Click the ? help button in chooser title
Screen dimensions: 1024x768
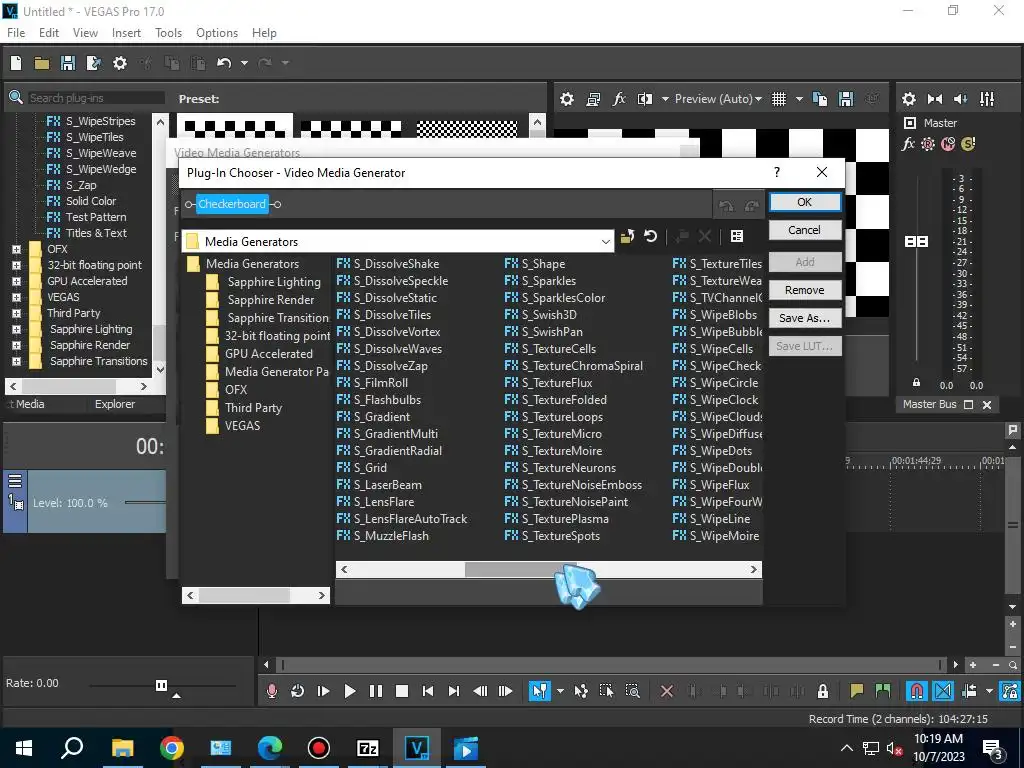click(x=776, y=172)
